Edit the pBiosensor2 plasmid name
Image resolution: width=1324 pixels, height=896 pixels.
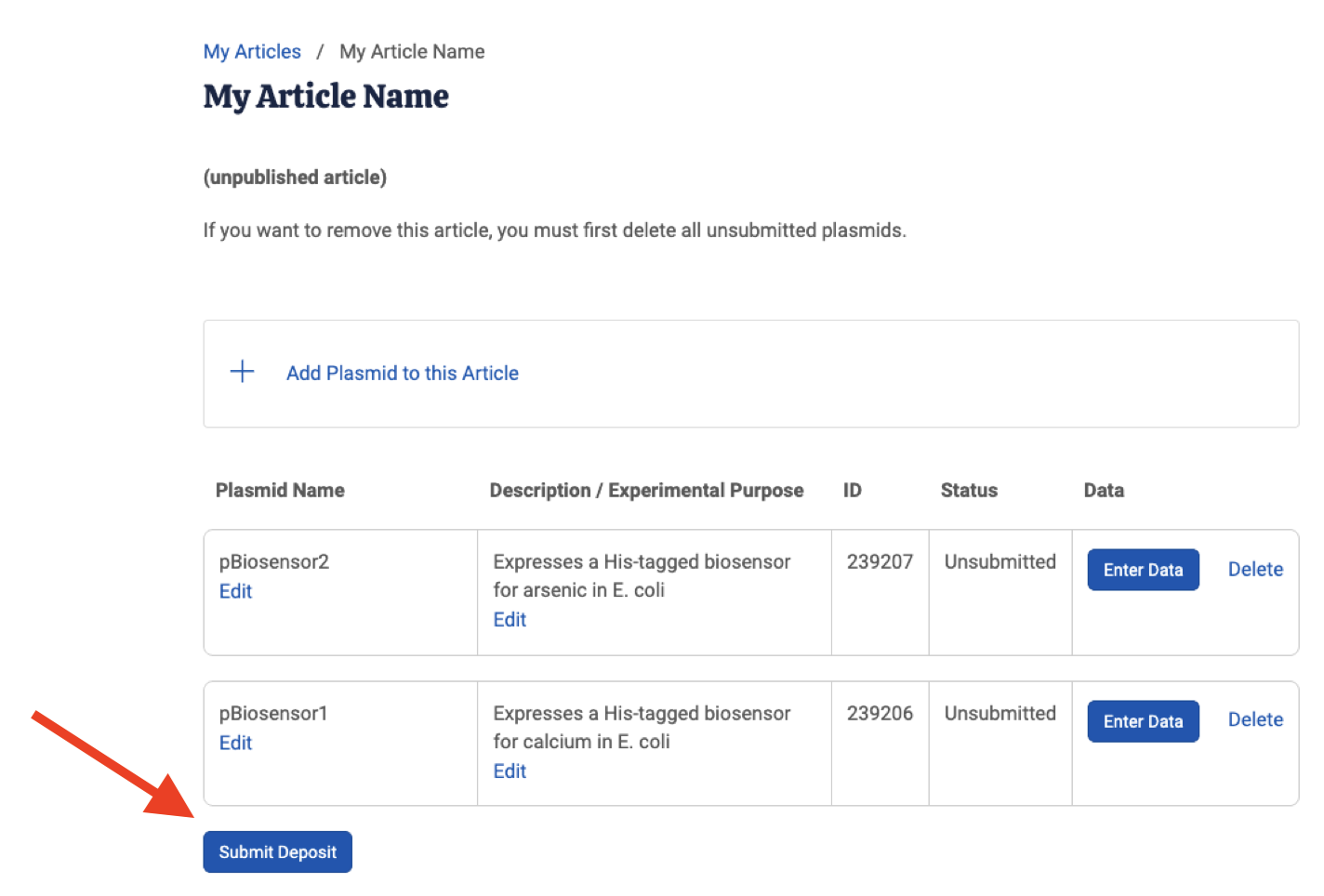pyautogui.click(x=235, y=591)
